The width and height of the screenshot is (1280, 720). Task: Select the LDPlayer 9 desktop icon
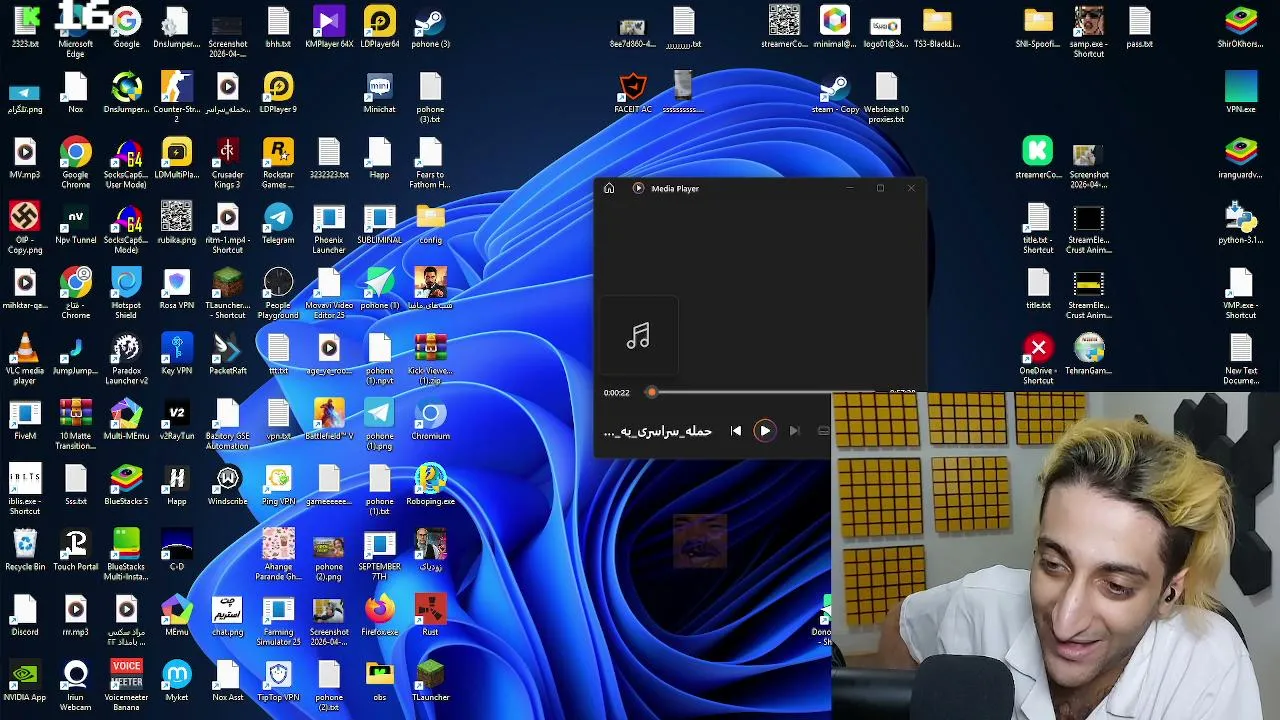[278, 92]
